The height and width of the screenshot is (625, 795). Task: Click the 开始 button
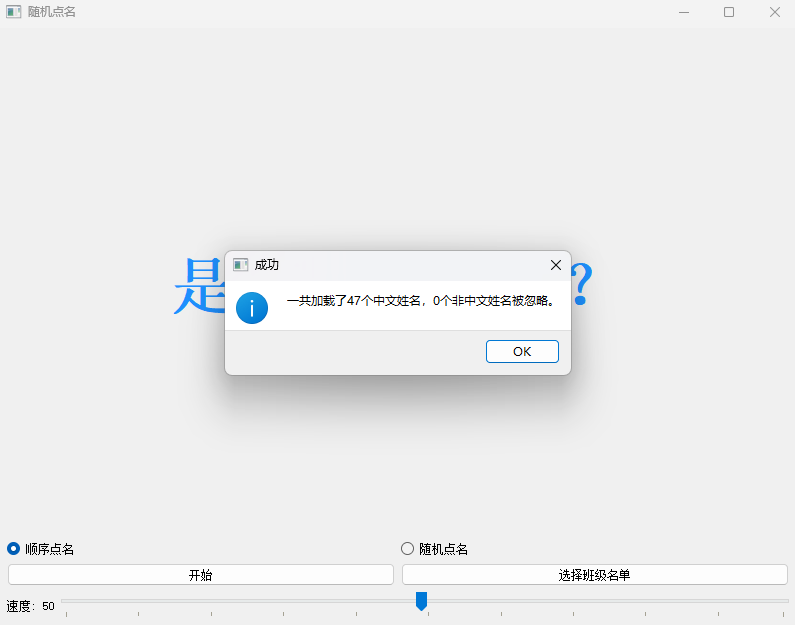click(x=200, y=575)
